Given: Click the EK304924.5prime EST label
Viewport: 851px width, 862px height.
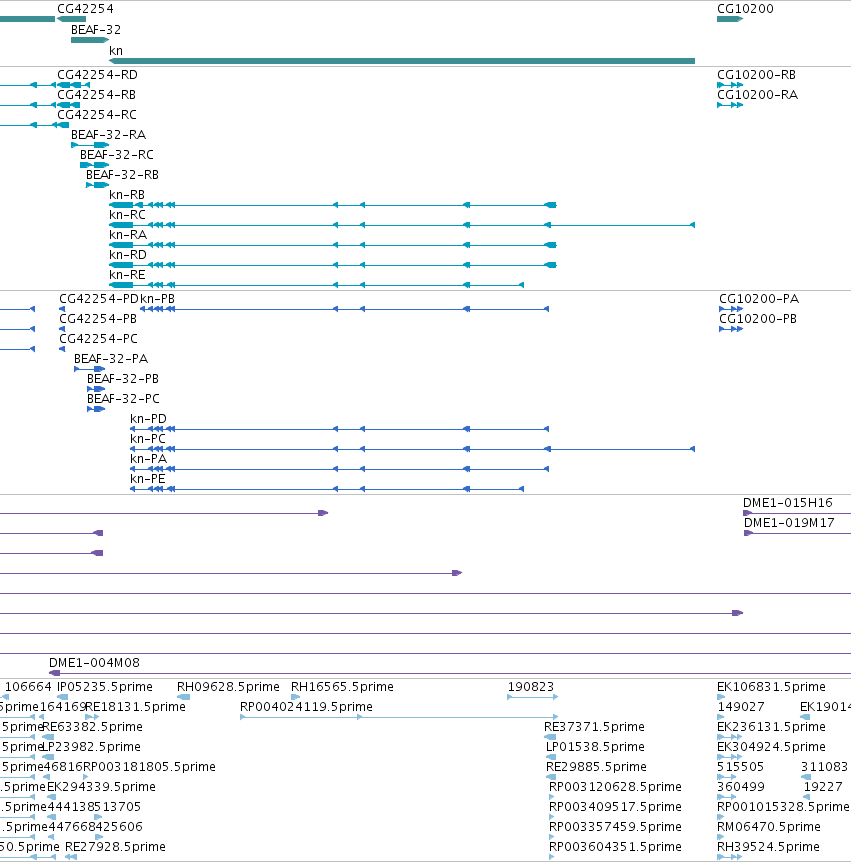Looking at the screenshot, I should click(771, 747).
